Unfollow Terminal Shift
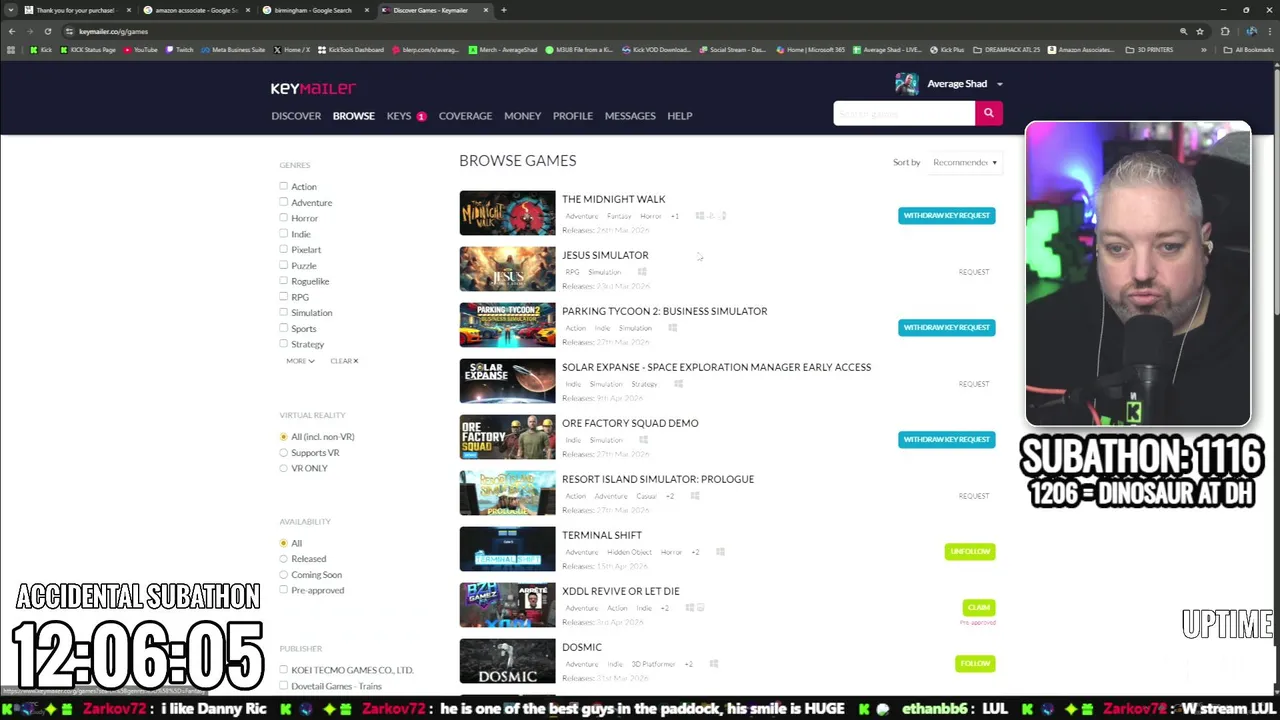Screen dimensions: 1280x720 970,551
